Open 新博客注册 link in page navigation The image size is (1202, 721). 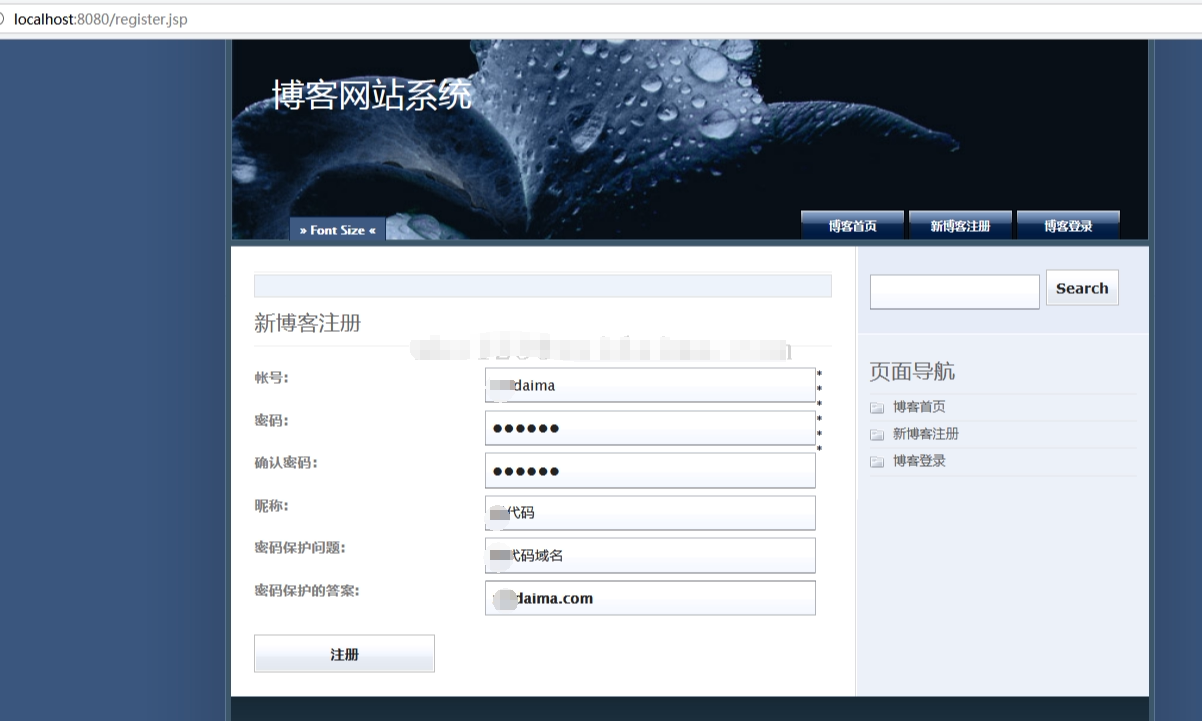tap(926, 434)
